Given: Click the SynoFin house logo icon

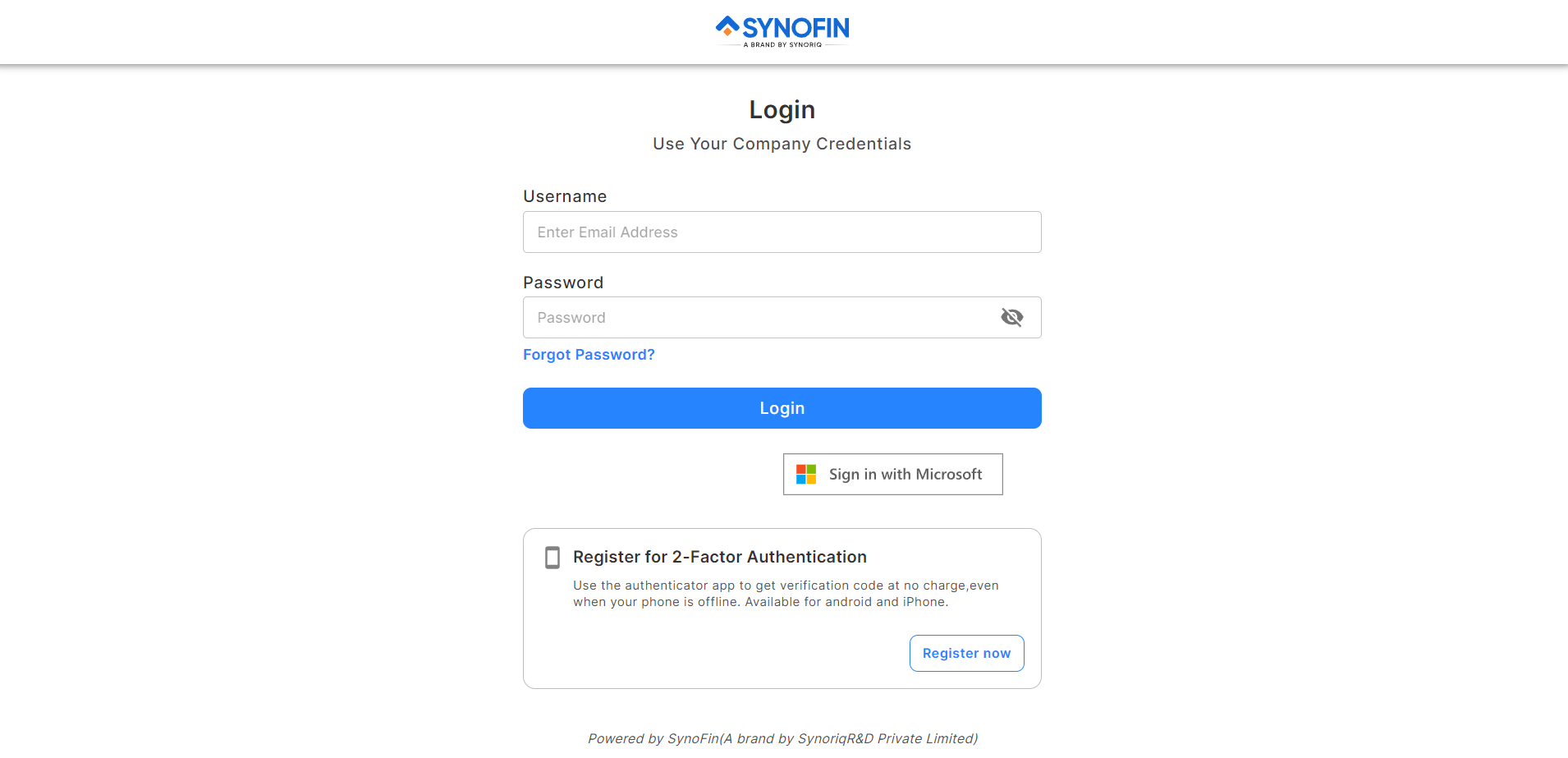Looking at the screenshot, I should pos(727,26).
